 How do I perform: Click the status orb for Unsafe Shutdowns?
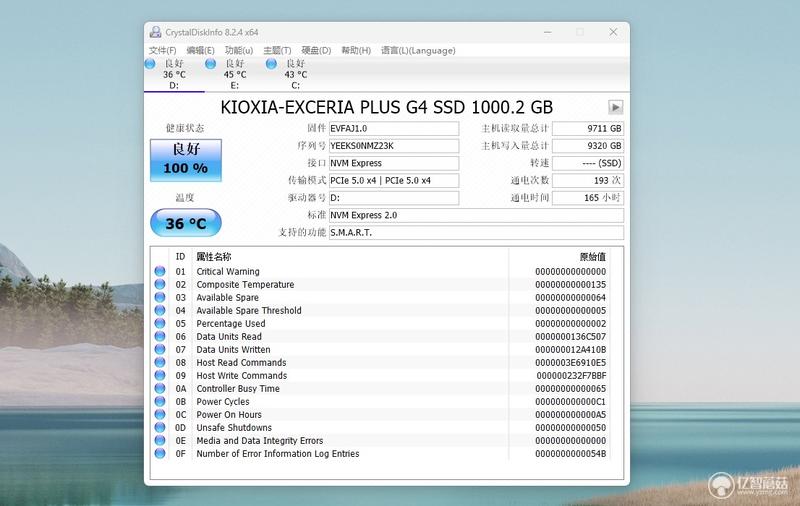(160, 427)
